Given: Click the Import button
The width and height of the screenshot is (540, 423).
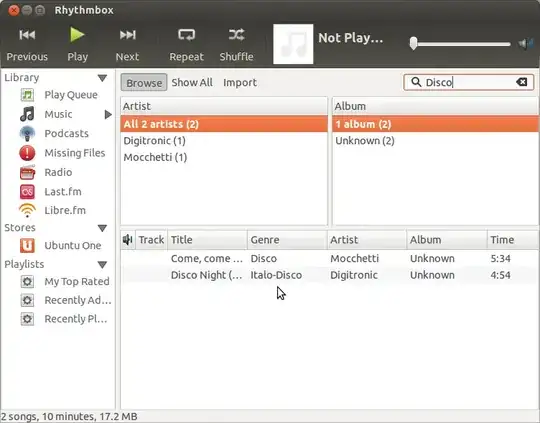Looking at the screenshot, I should click(x=240, y=83).
